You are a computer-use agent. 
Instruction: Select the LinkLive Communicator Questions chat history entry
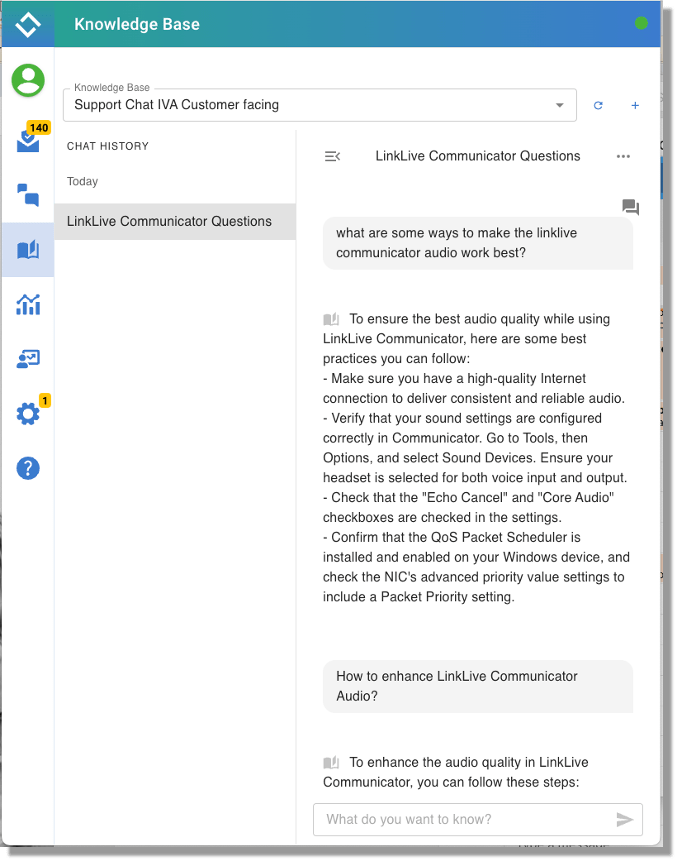pyautogui.click(x=169, y=221)
